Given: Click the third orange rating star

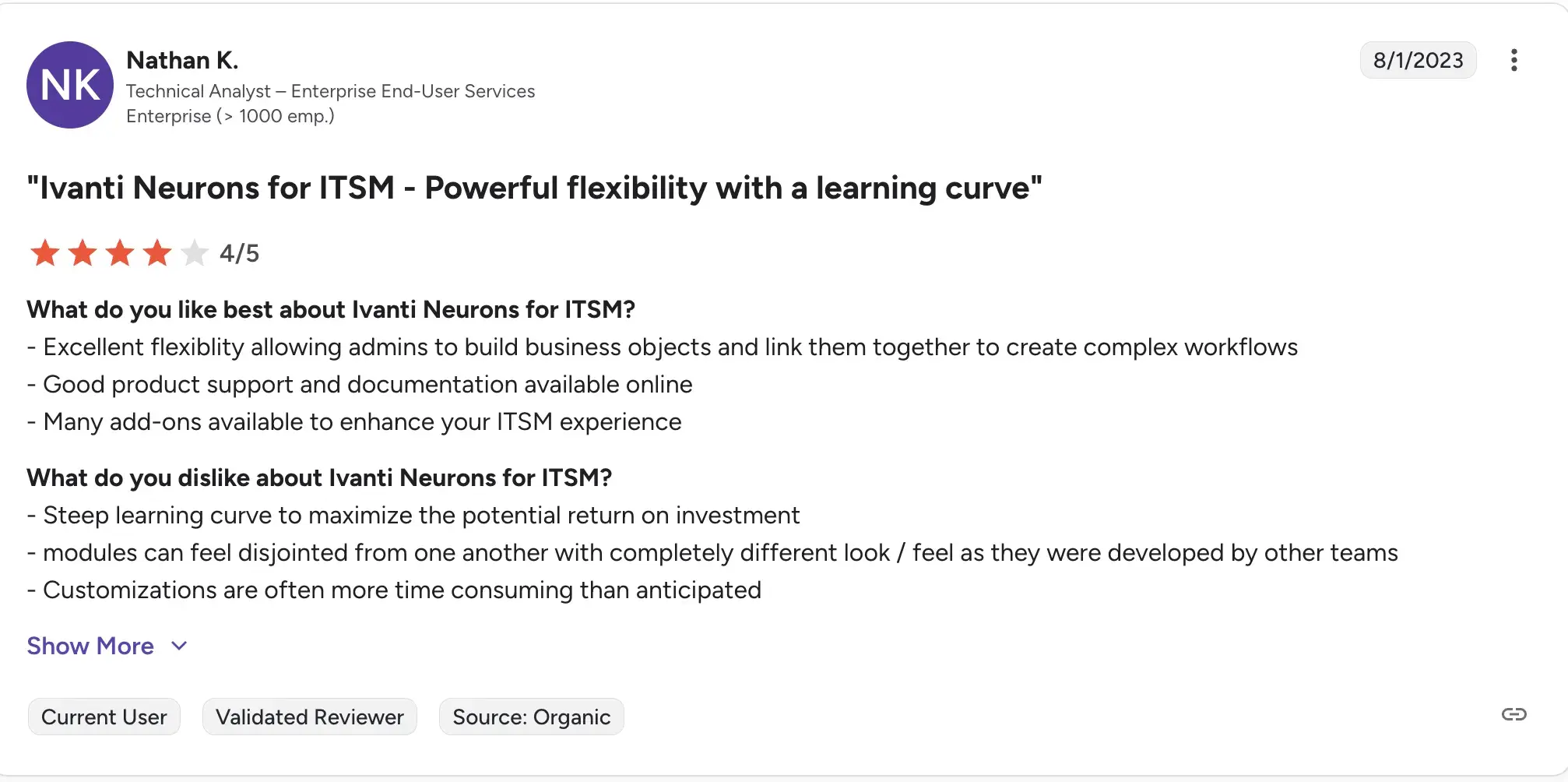Looking at the screenshot, I should [120, 253].
